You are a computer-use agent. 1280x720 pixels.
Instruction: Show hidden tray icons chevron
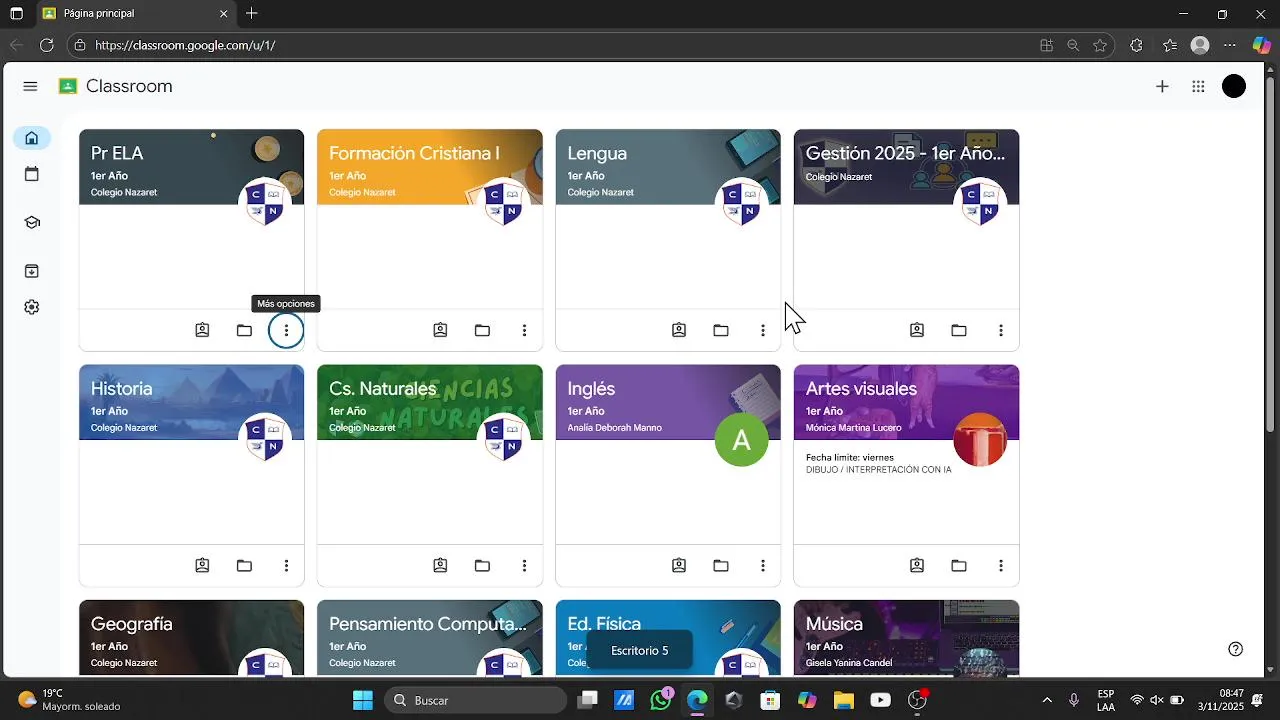click(1047, 700)
